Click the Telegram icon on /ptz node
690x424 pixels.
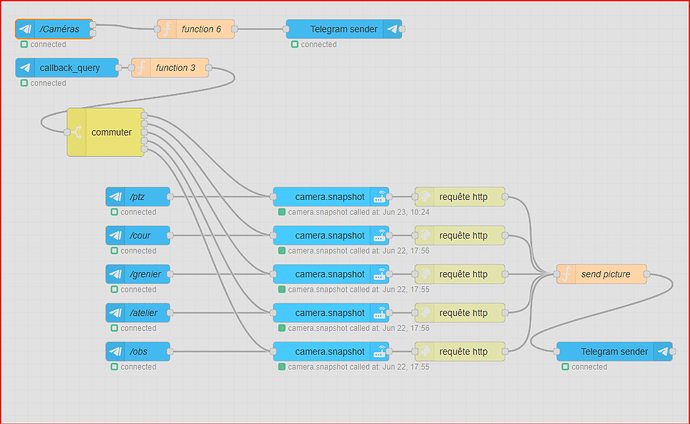(116, 196)
